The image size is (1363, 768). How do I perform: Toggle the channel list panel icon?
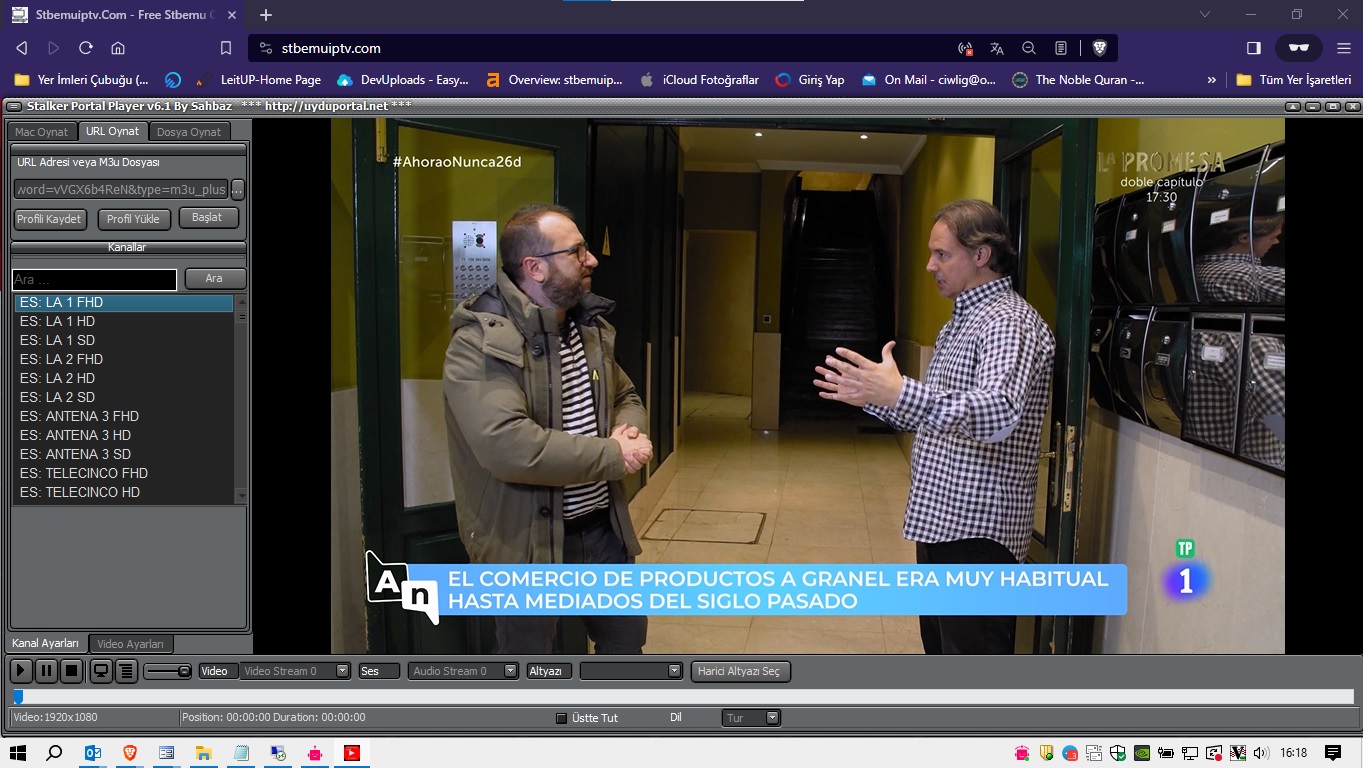point(126,671)
